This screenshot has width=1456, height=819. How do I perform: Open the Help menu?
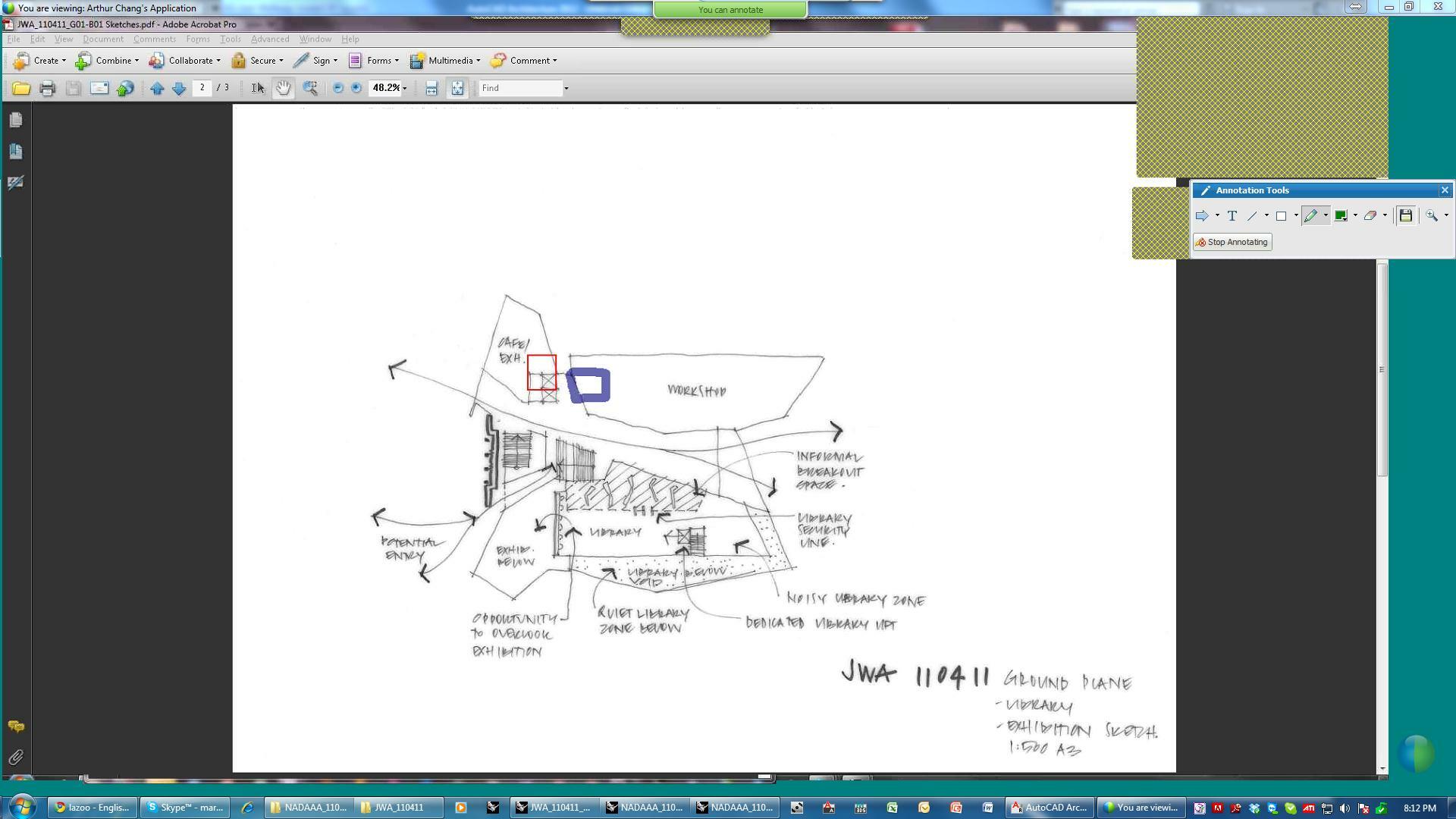(350, 39)
